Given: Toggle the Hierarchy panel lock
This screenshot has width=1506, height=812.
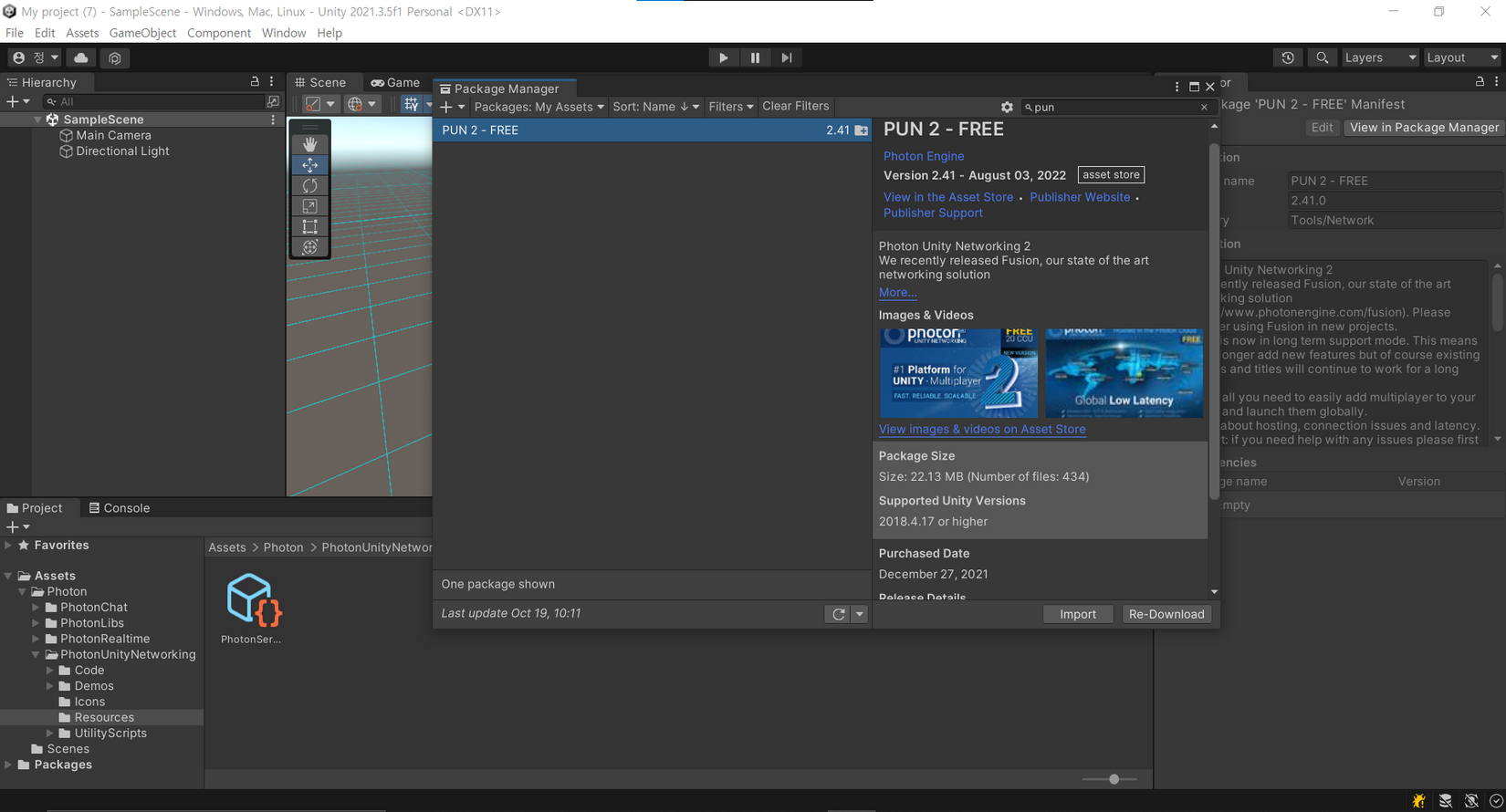Looking at the screenshot, I should coord(255,81).
